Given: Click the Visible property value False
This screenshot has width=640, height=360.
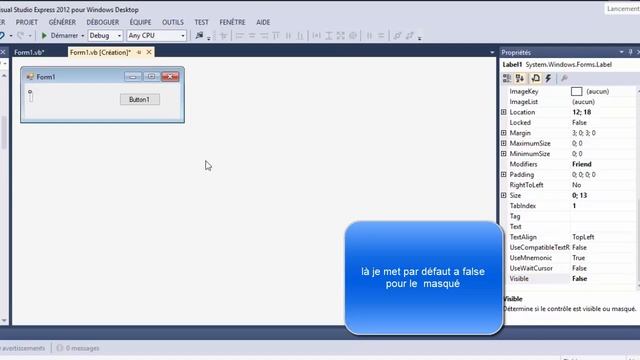Looking at the screenshot, I should pos(580,278).
